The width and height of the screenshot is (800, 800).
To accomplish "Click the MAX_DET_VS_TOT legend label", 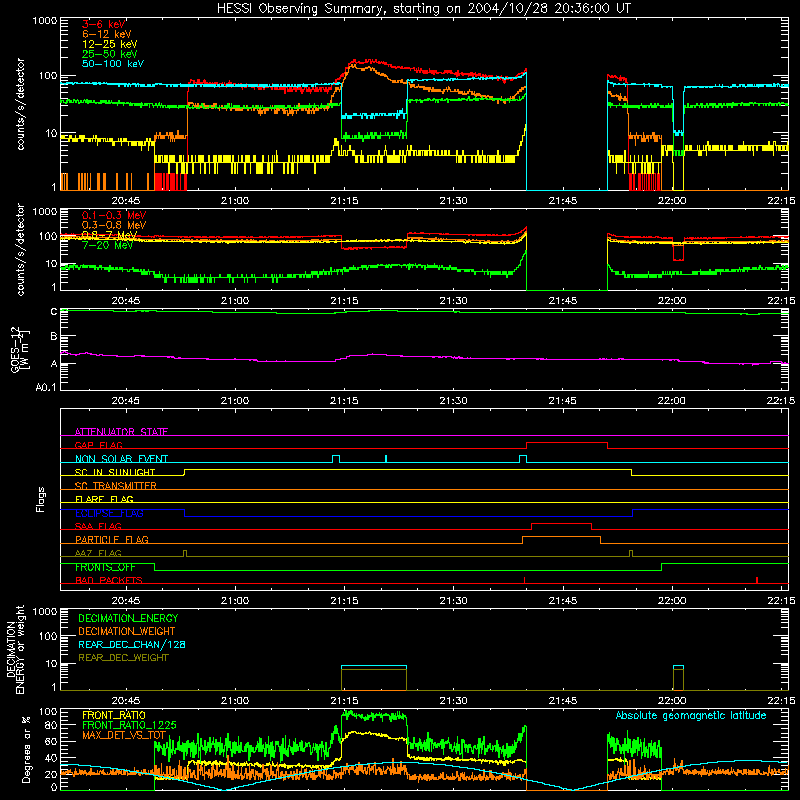I will coord(124,735).
